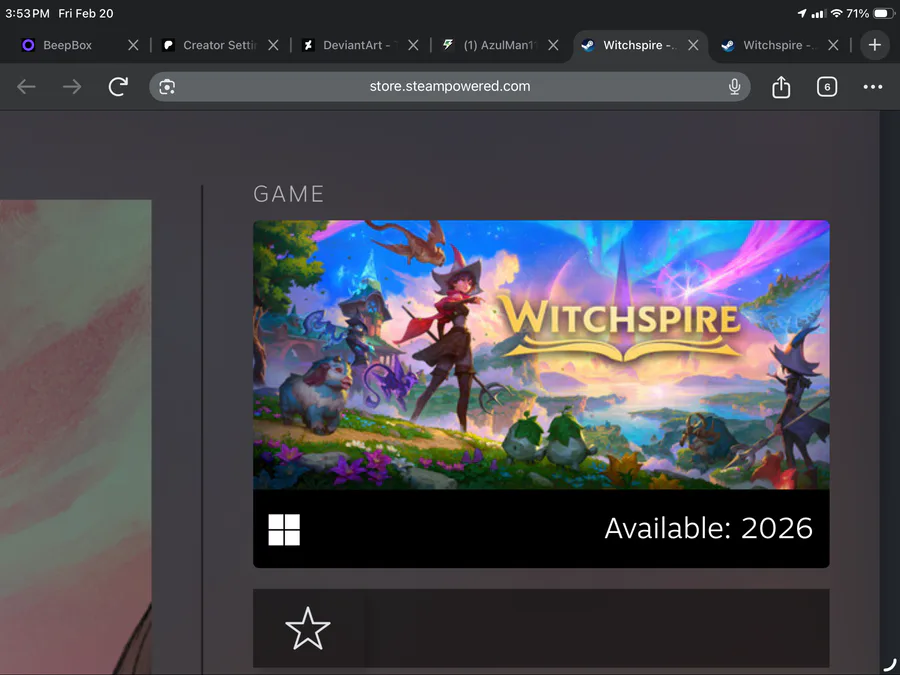This screenshot has height=675, width=900.
Task: Switch to the BeepBox tab
Action: tap(67, 45)
